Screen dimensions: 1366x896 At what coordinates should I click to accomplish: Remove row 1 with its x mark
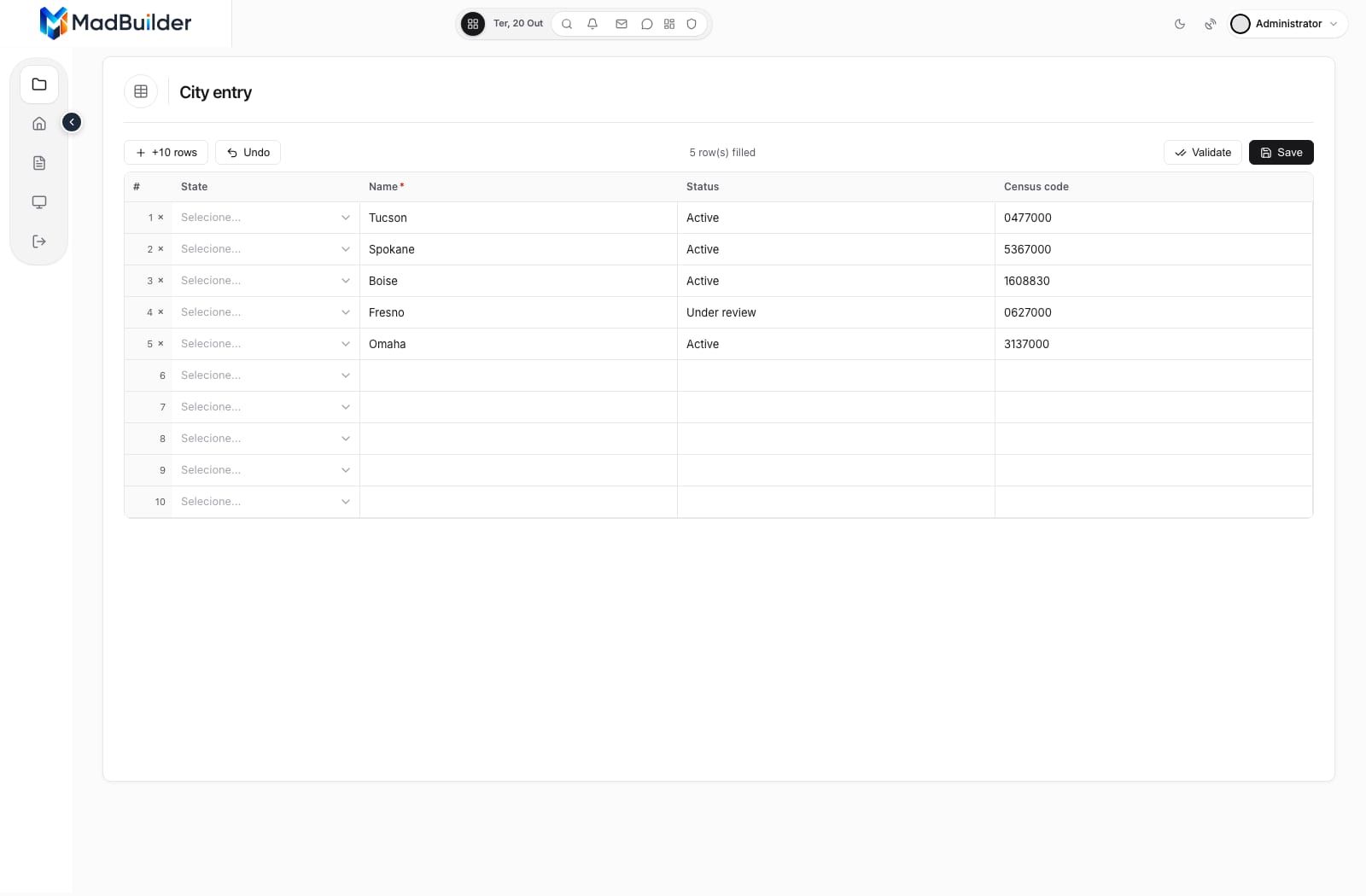tap(161, 218)
